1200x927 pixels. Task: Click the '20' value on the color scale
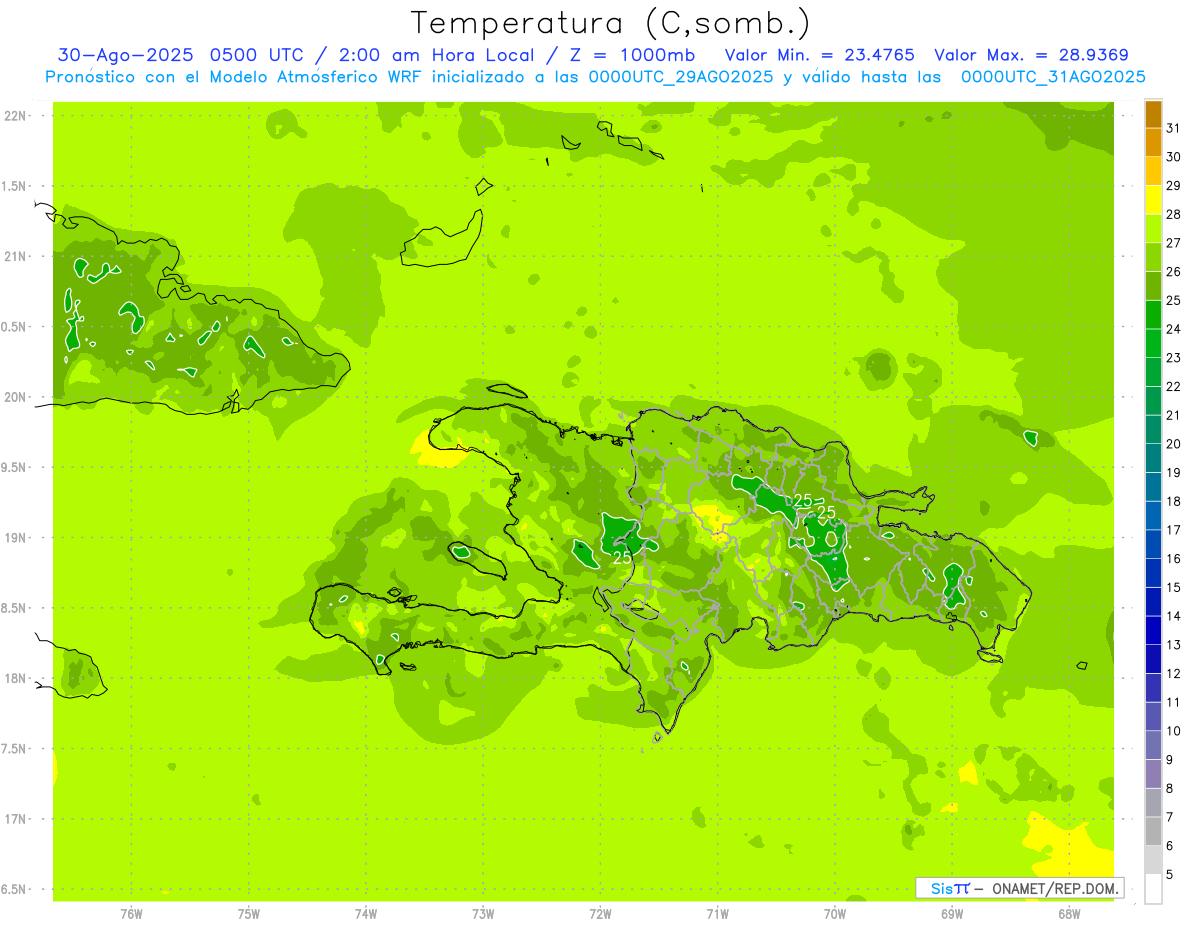coord(1173,443)
